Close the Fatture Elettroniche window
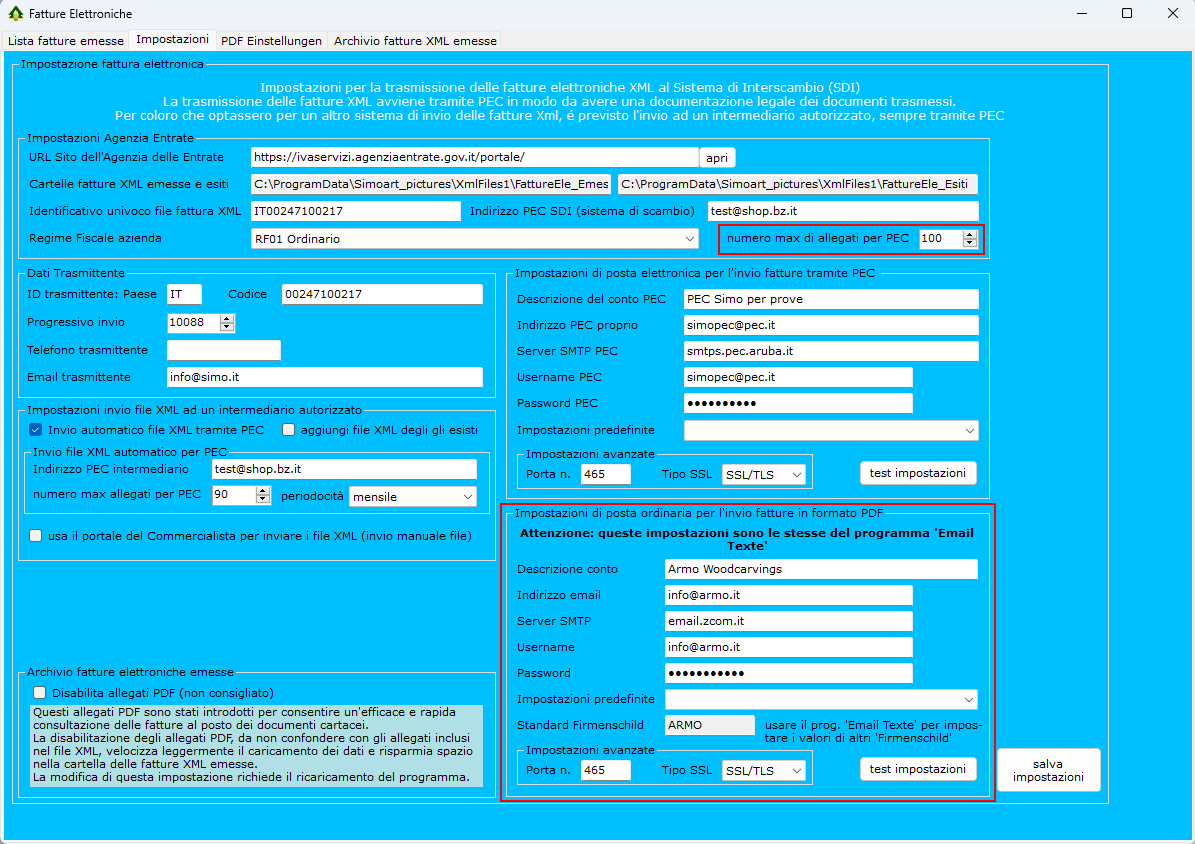This screenshot has width=1195, height=844. (1173, 13)
